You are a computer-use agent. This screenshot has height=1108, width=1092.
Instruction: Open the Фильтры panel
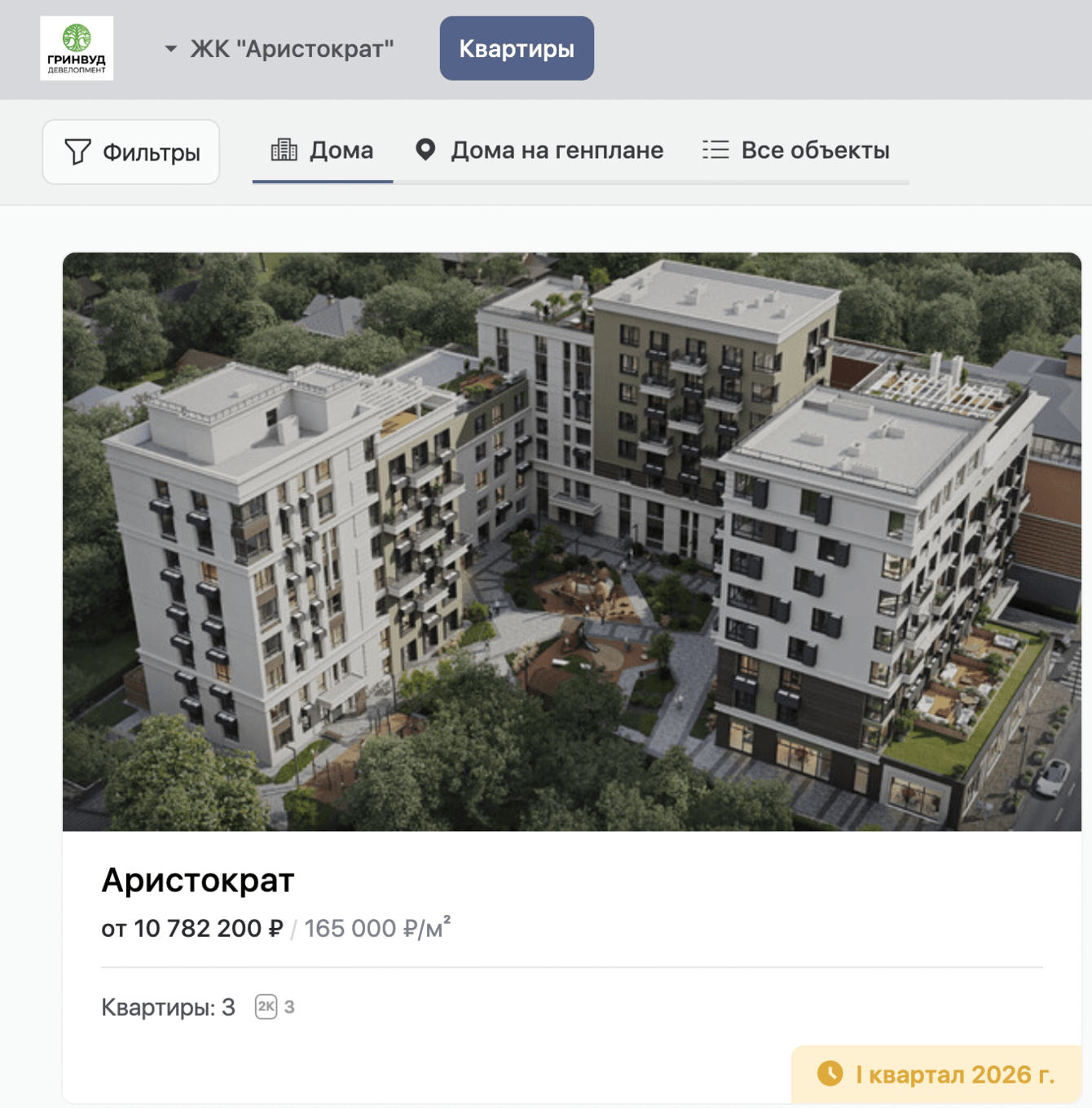coord(131,152)
